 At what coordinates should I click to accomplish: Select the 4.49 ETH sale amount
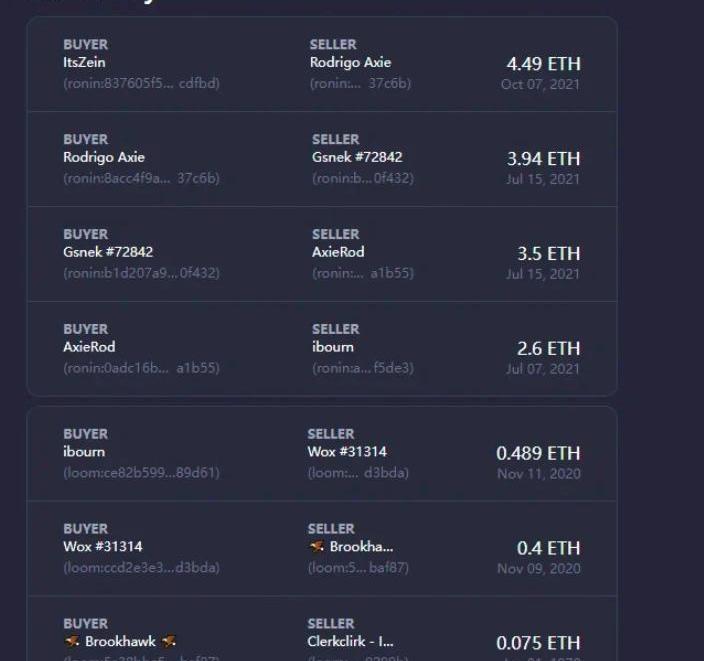click(x=543, y=64)
